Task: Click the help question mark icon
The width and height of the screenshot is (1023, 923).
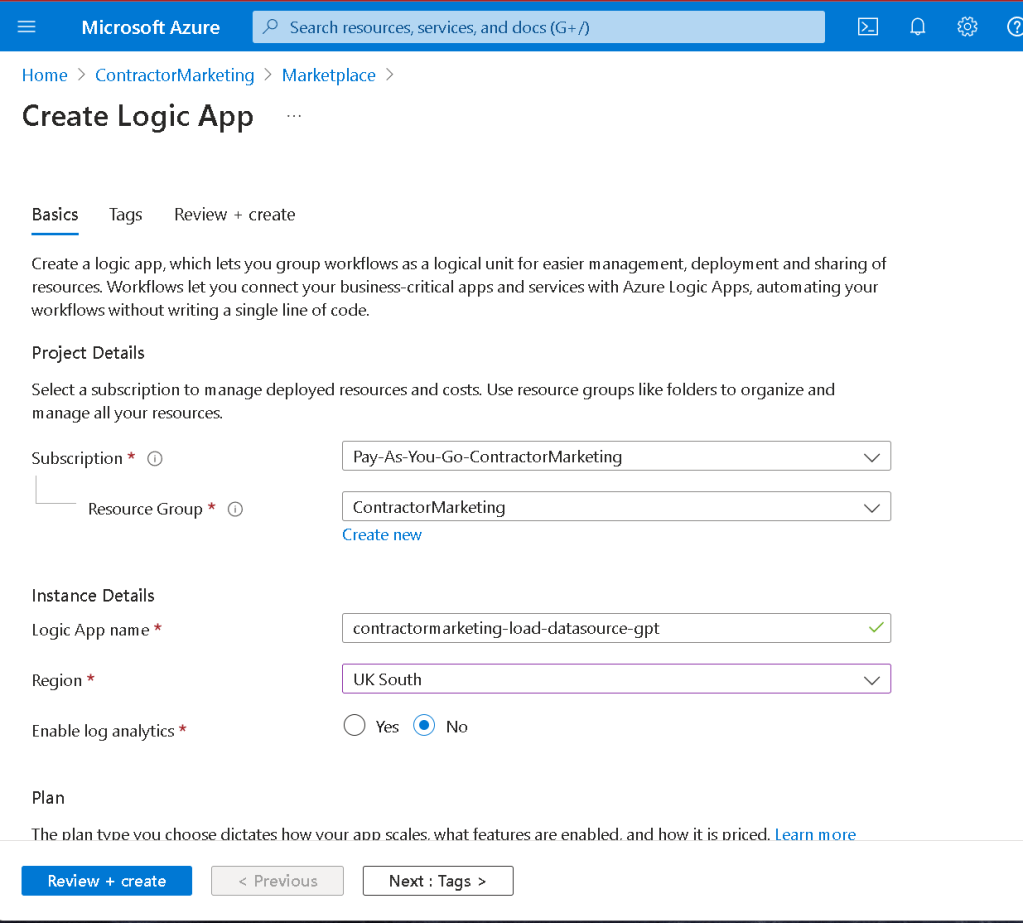Action: (1015, 27)
